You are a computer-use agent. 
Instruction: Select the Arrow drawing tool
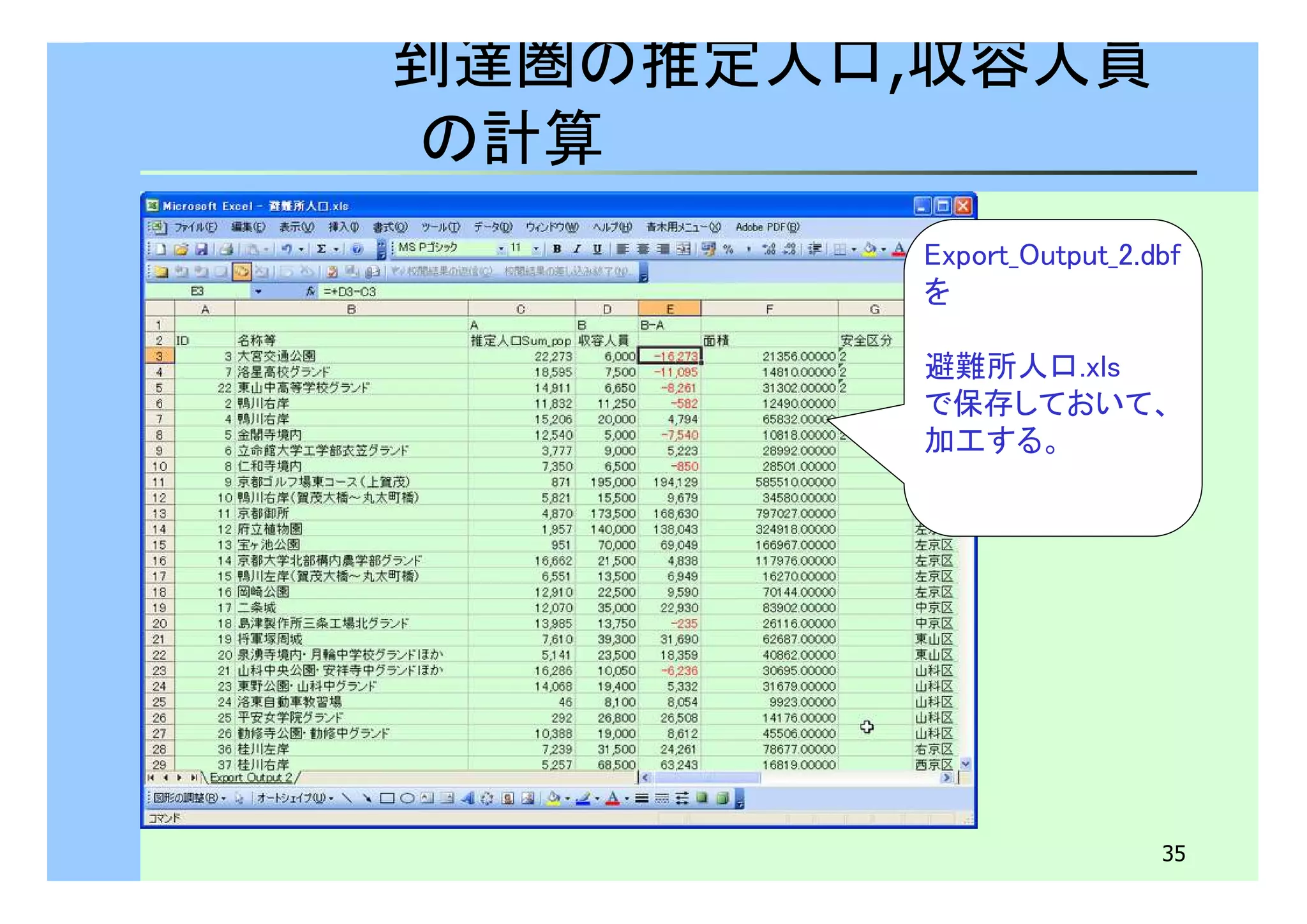pos(367,798)
